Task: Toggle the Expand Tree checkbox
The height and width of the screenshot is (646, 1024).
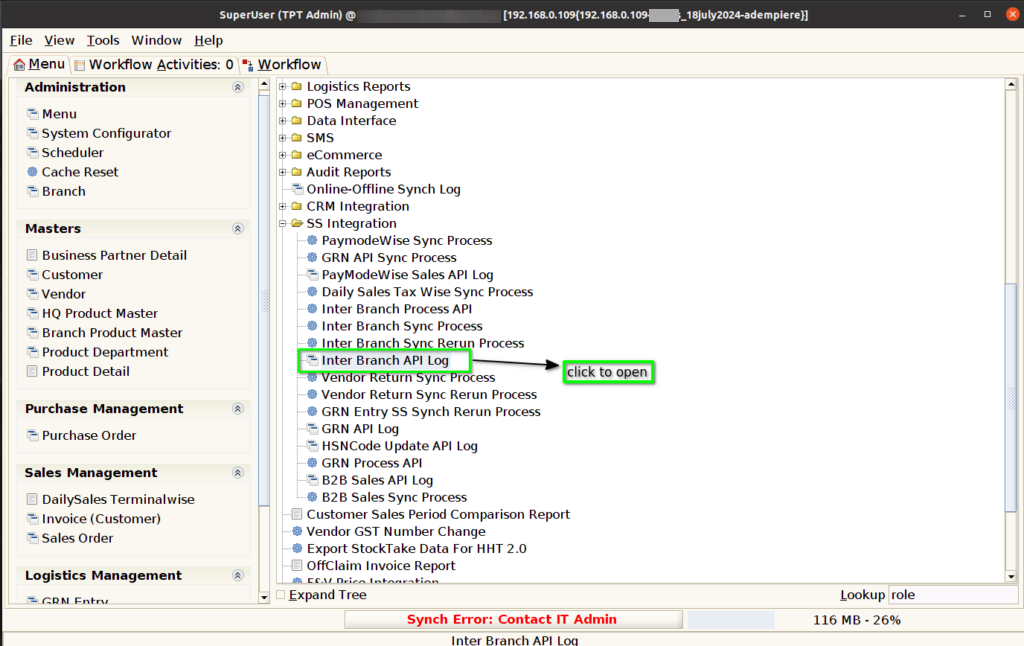Action: 281,594
